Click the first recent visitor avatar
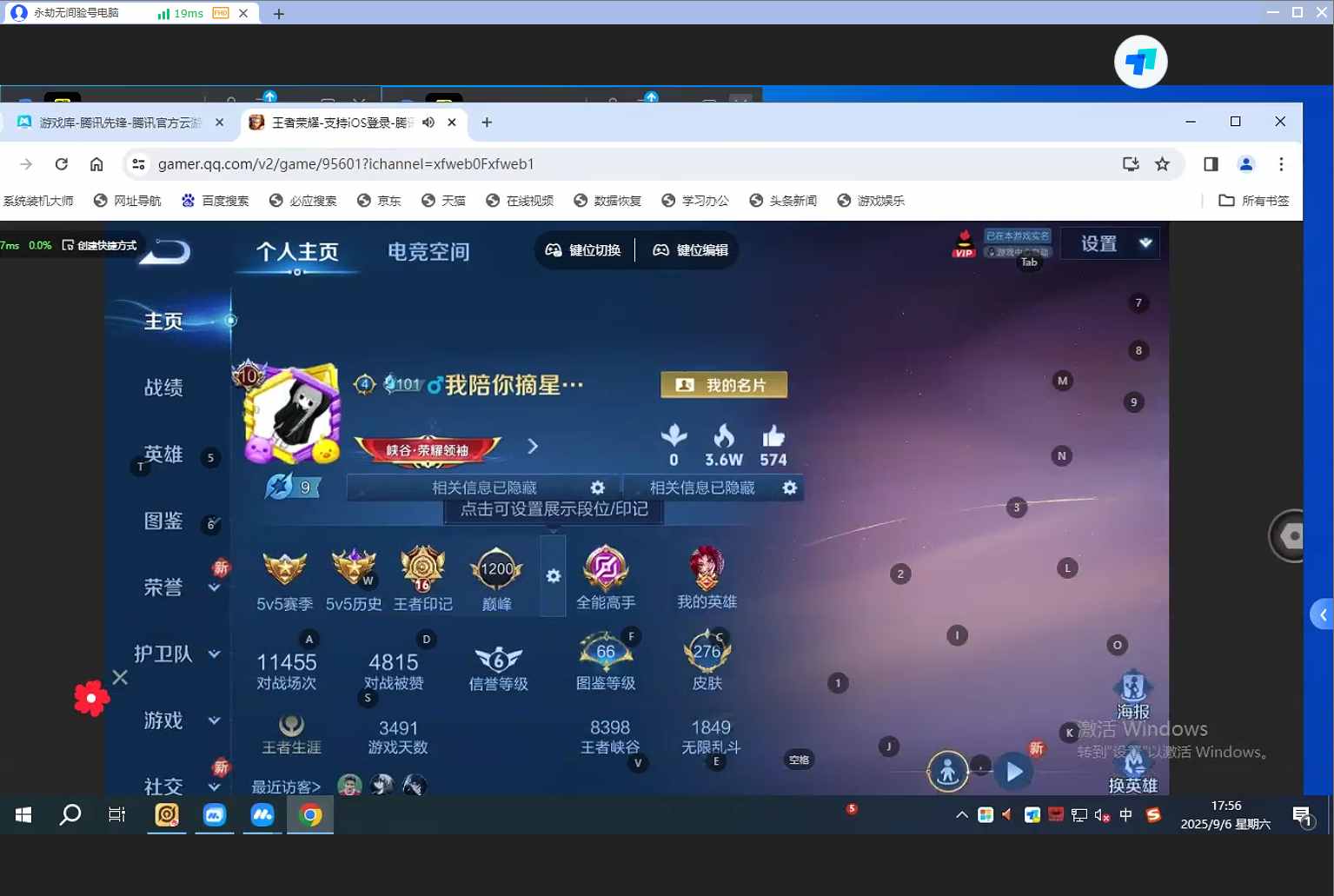This screenshot has width=1334, height=896. tap(349, 786)
